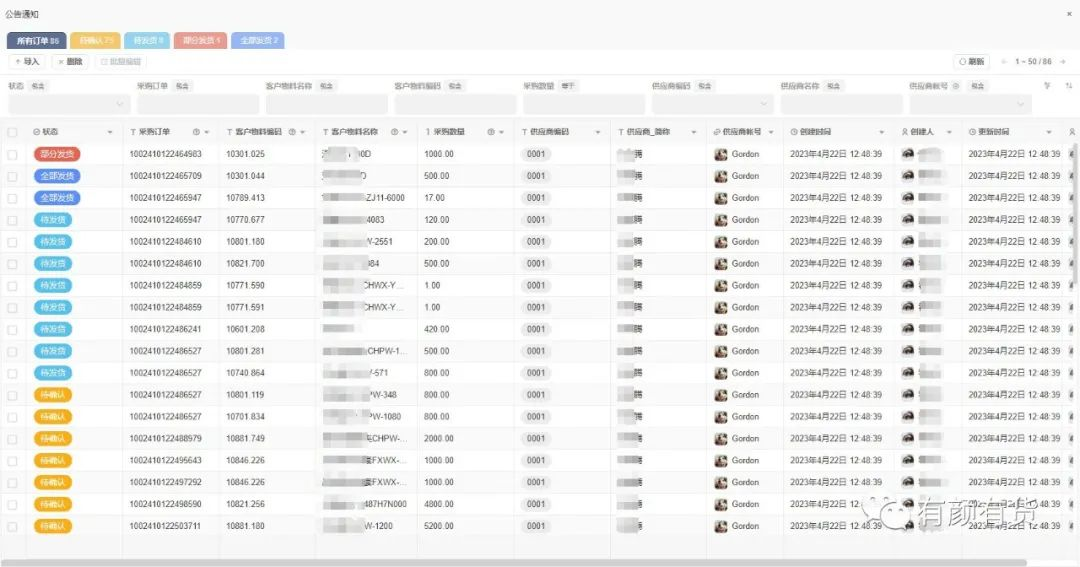Expand the 供应商编码 filter dropdown
Viewport: 1080px width, 567px height.
click(x=712, y=105)
